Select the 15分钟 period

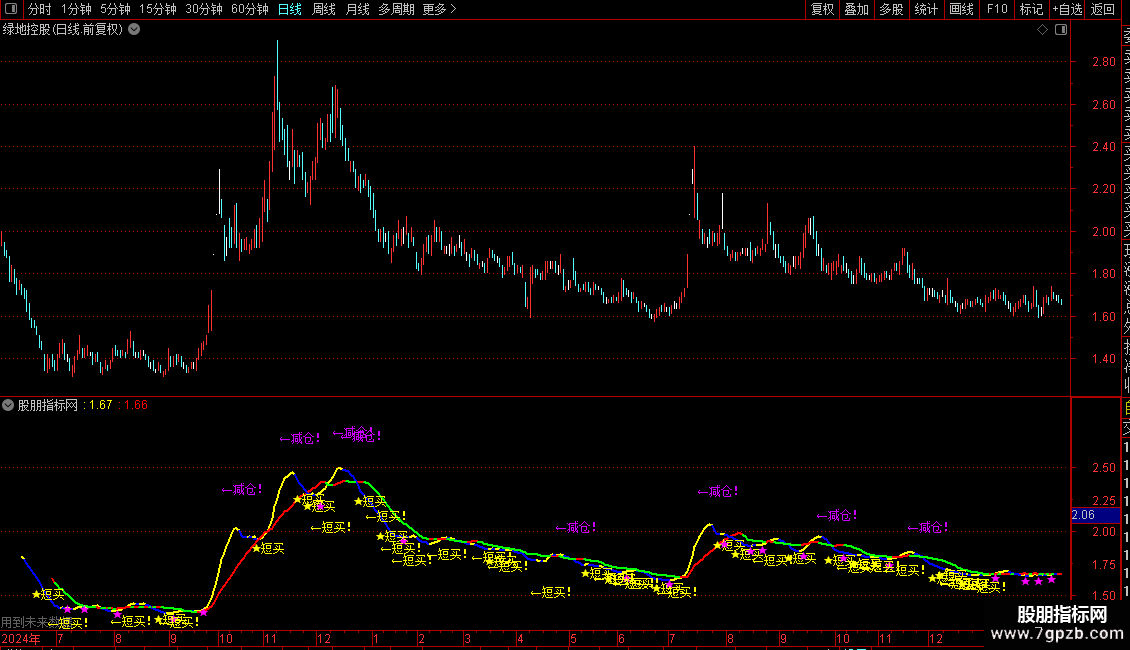158,9
